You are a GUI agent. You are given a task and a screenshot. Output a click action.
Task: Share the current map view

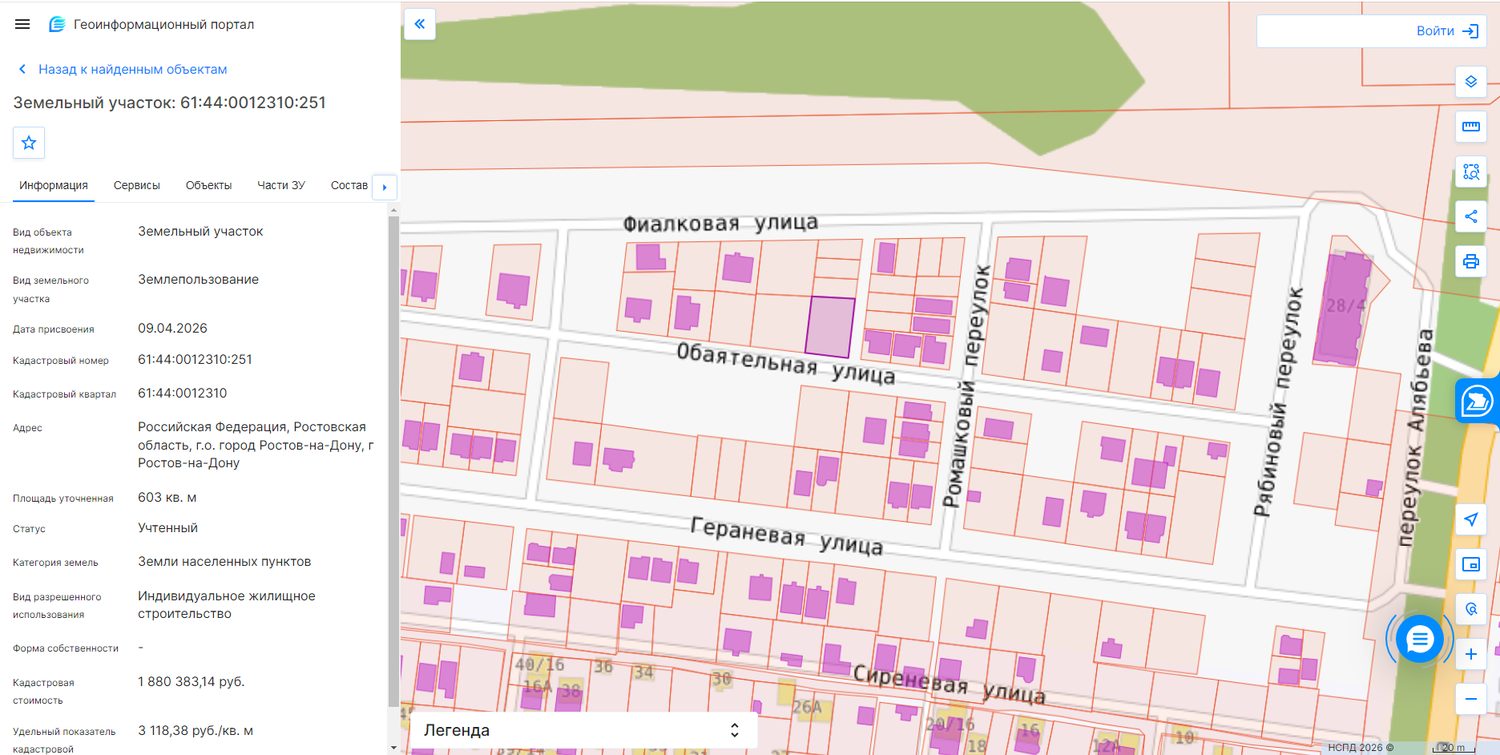click(x=1470, y=216)
